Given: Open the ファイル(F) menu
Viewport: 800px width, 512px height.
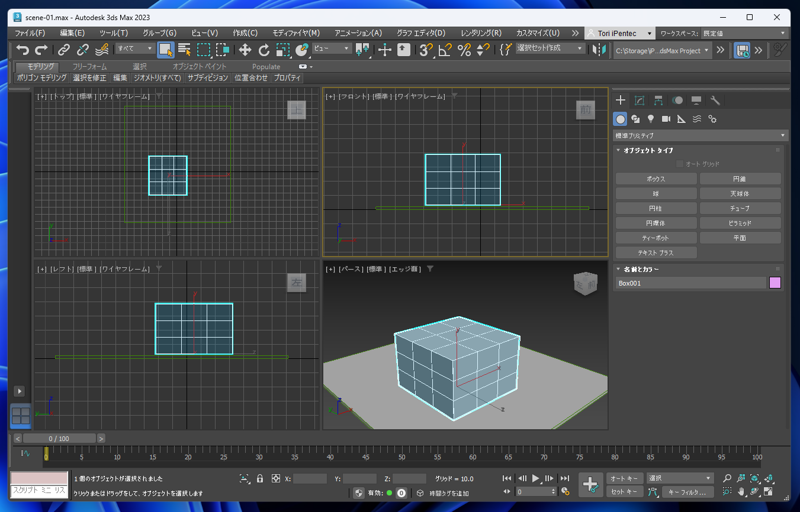Looking at the screenshot, I should 30,33.
